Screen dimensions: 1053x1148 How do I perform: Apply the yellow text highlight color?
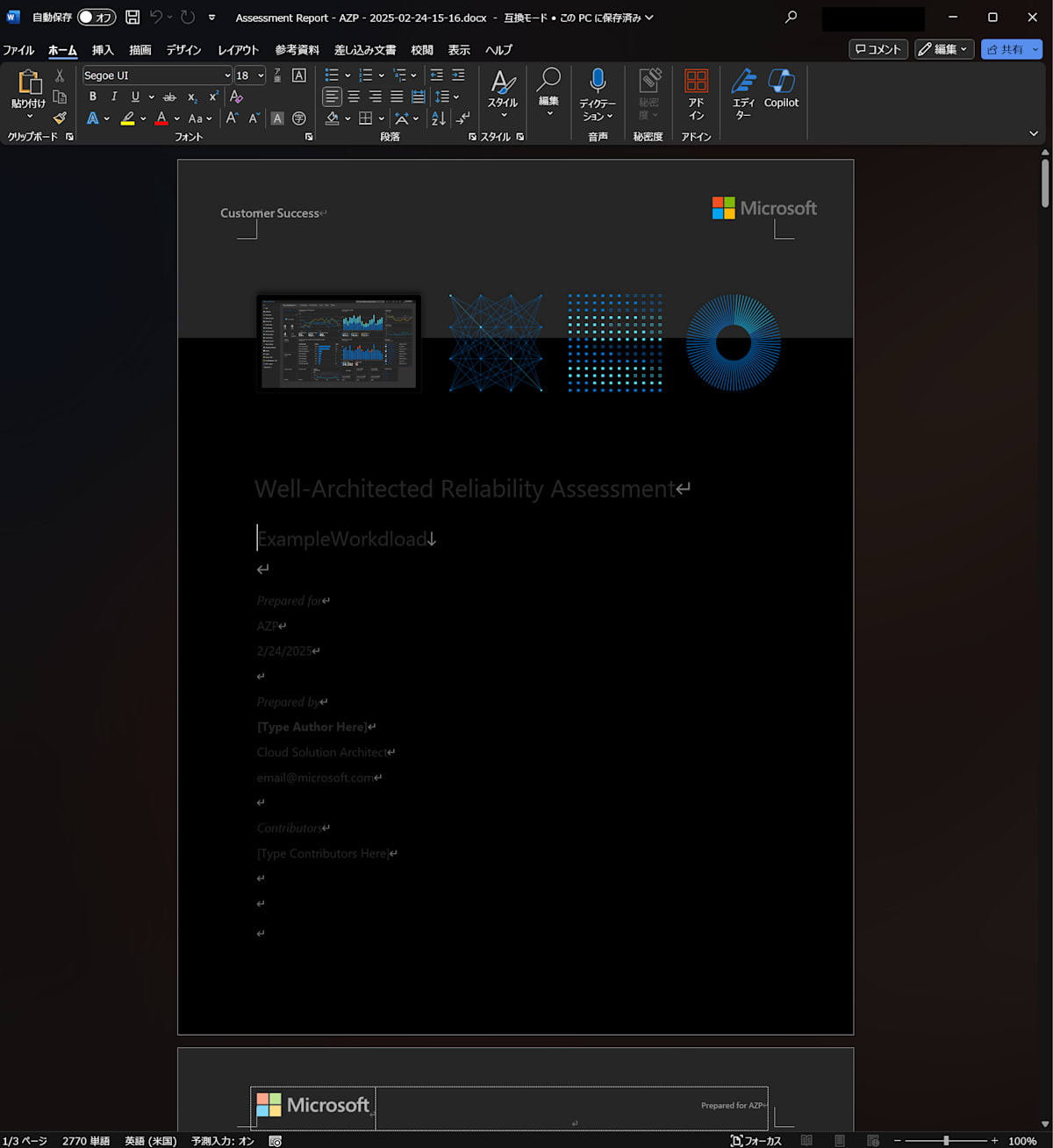click(128, 118)
